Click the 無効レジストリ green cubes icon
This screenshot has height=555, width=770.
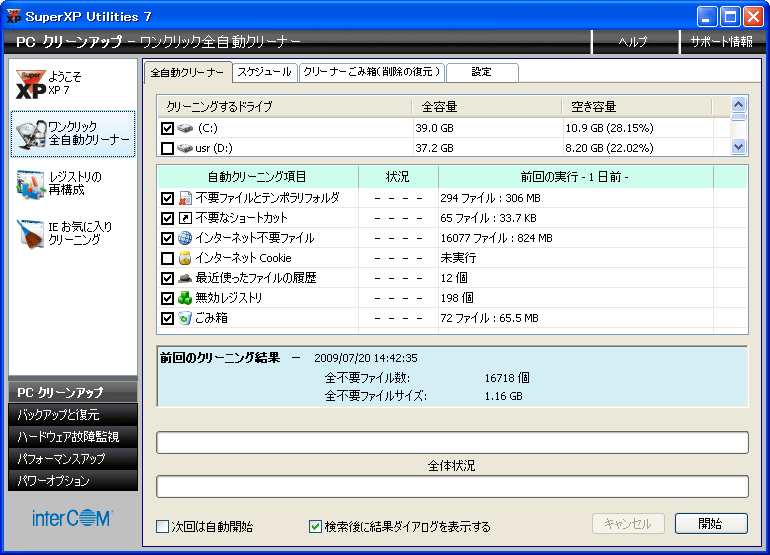[x=185, y=298]
